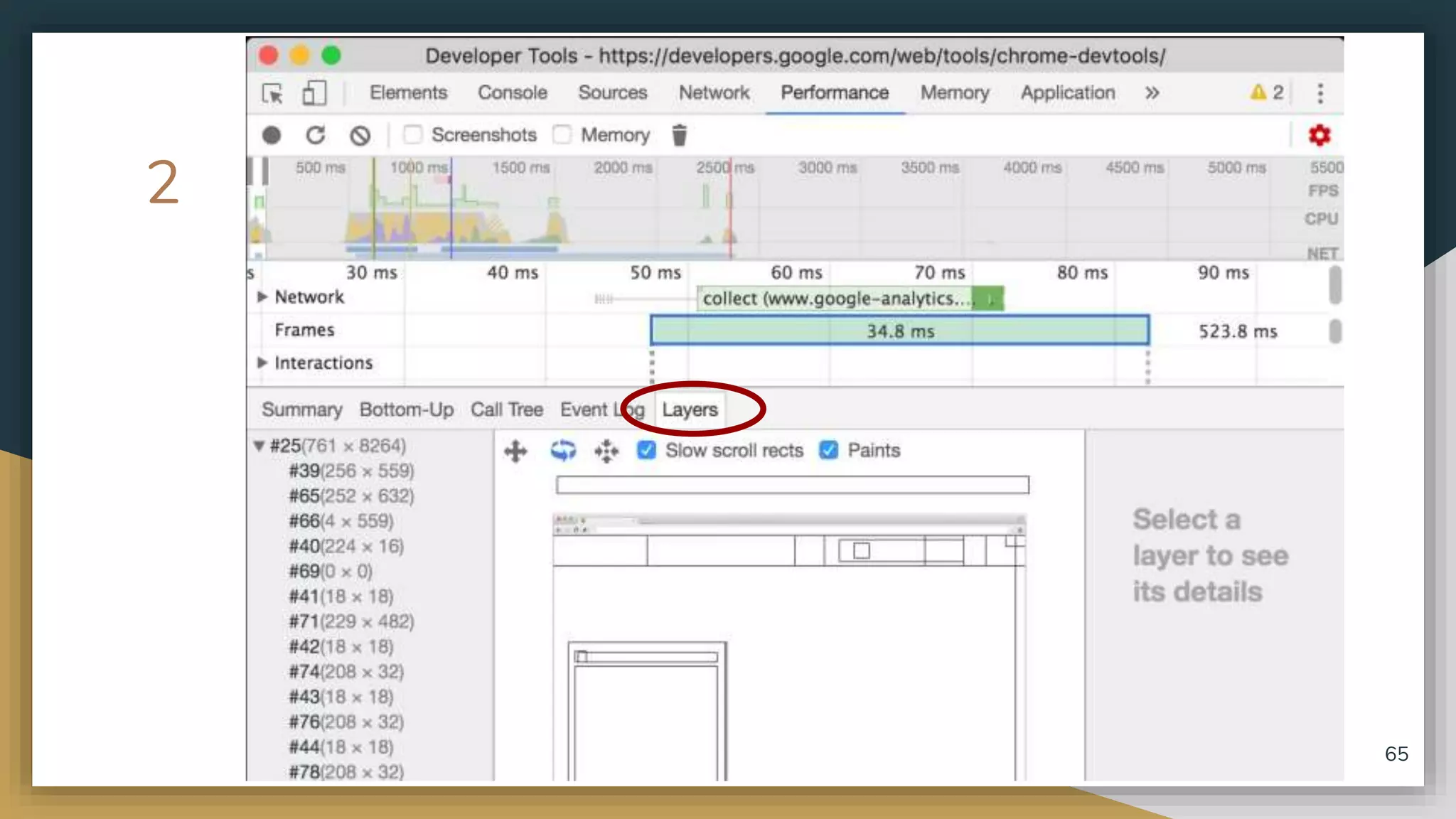This screenshot has width=1456, height=819.
Task: Click the inspect element cursor icon
Action: pos(272,93)
